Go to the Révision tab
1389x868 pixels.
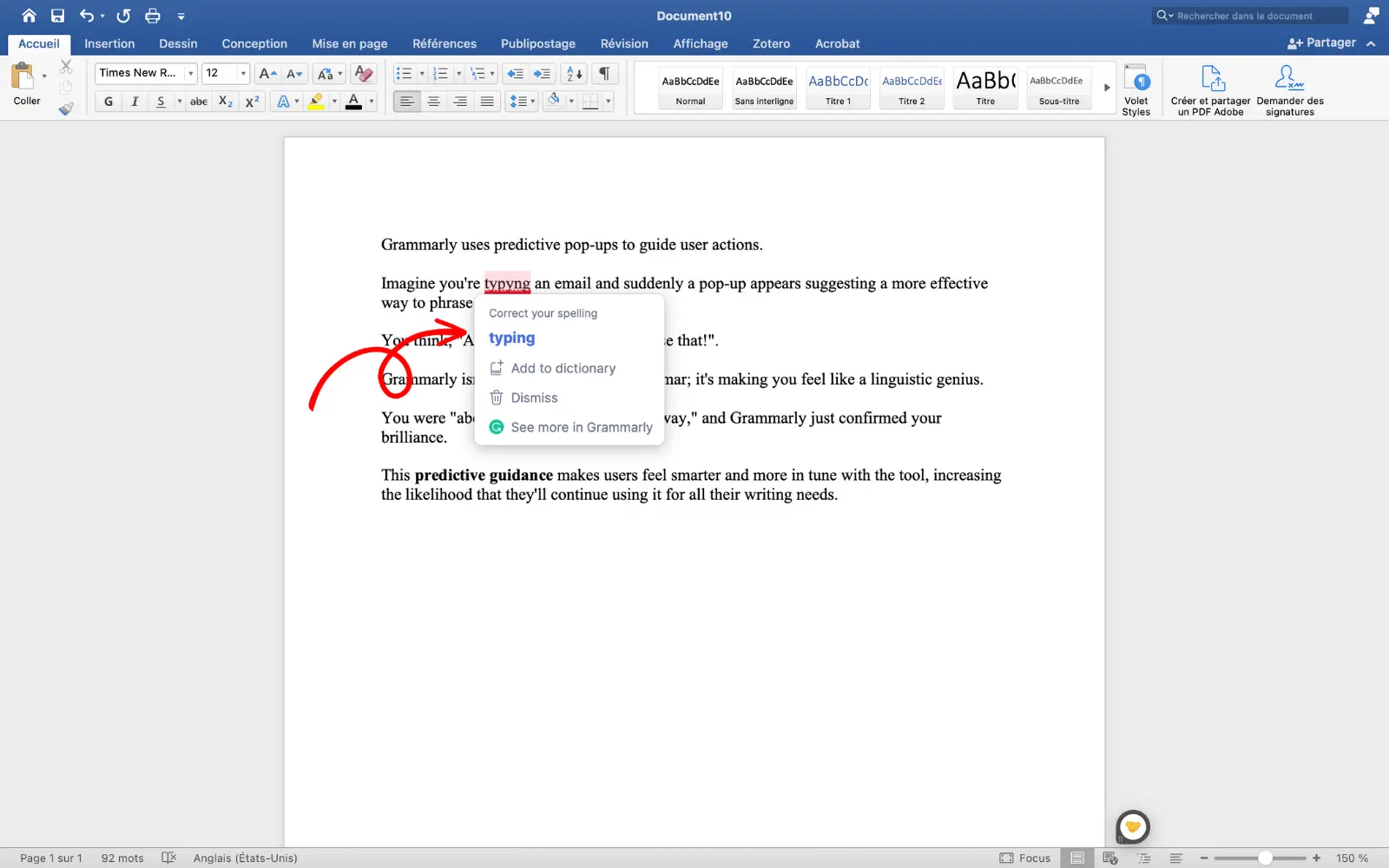point(624,43)
